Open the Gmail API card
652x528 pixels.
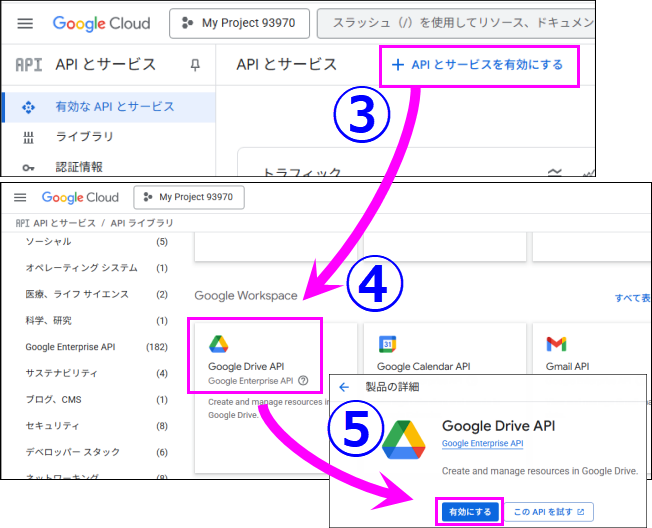click(567, 366)
